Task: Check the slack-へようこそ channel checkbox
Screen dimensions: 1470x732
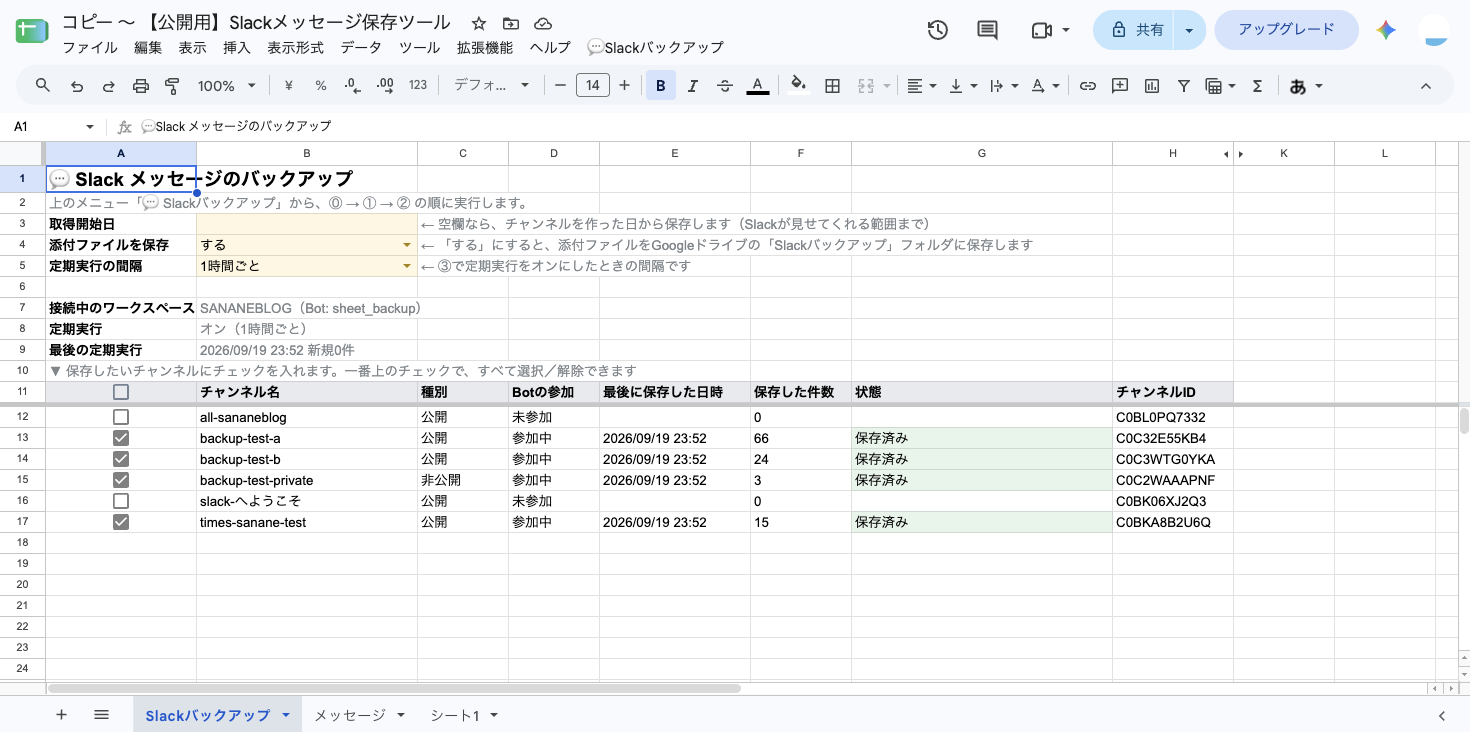Action: (121, 501)
